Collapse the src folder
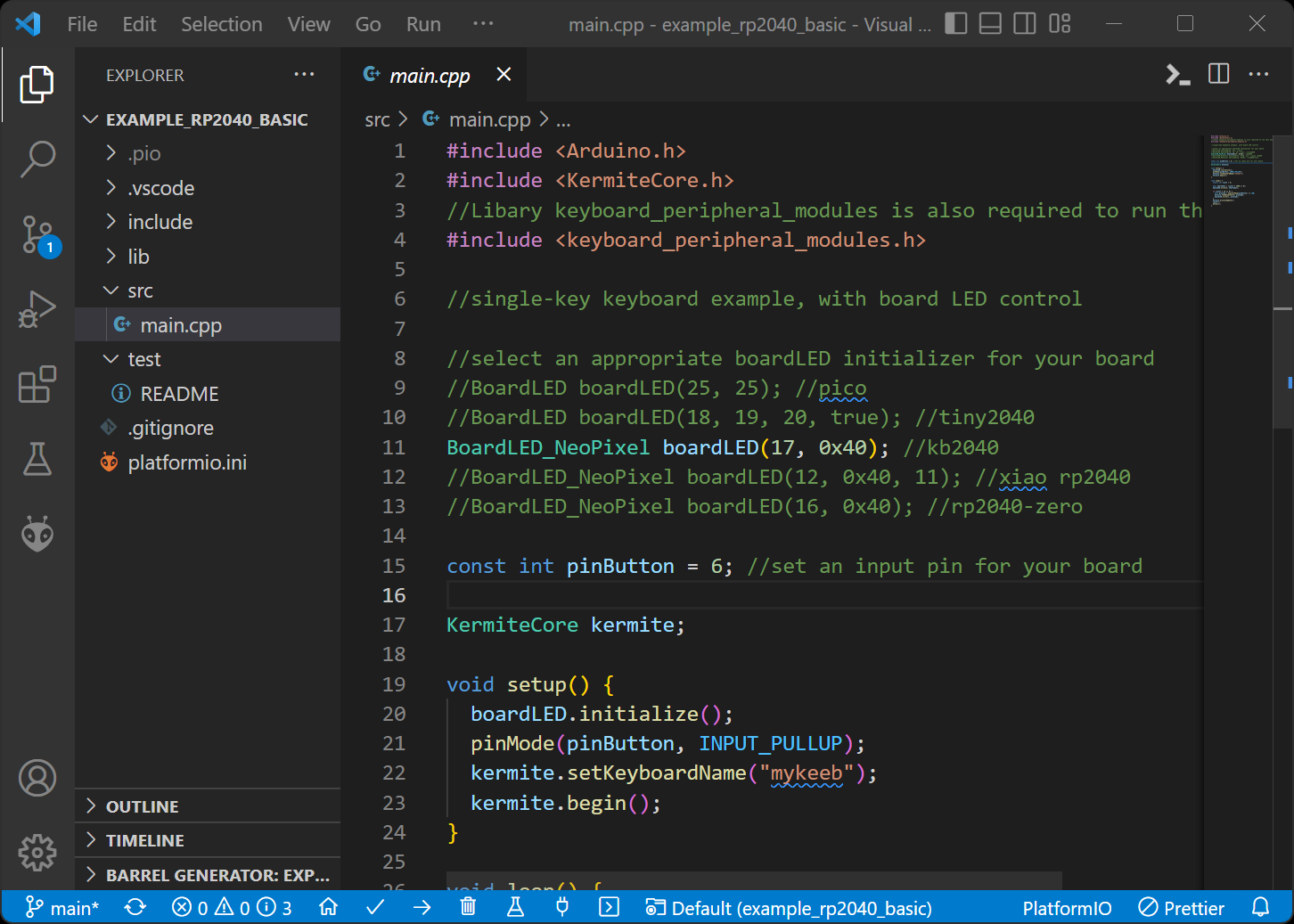This screenshot has height=924, width=1294. pos(140,290)
